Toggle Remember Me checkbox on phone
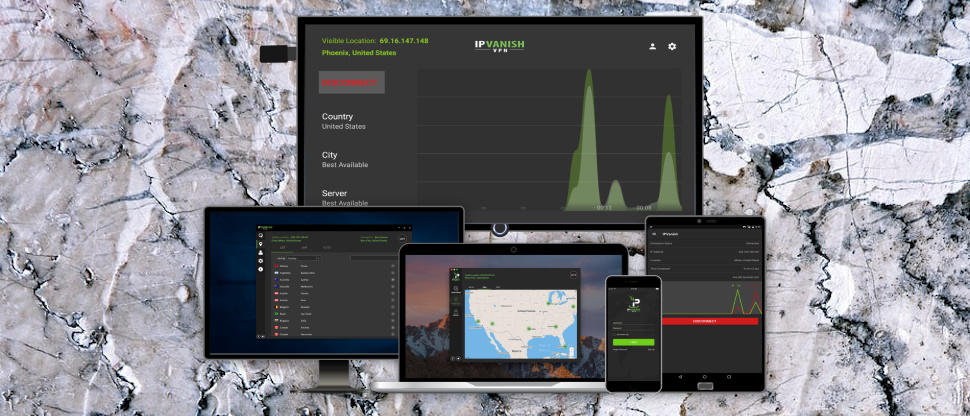Image resolution: width=970 pixels, height=416 pixels. coord(615,334)
